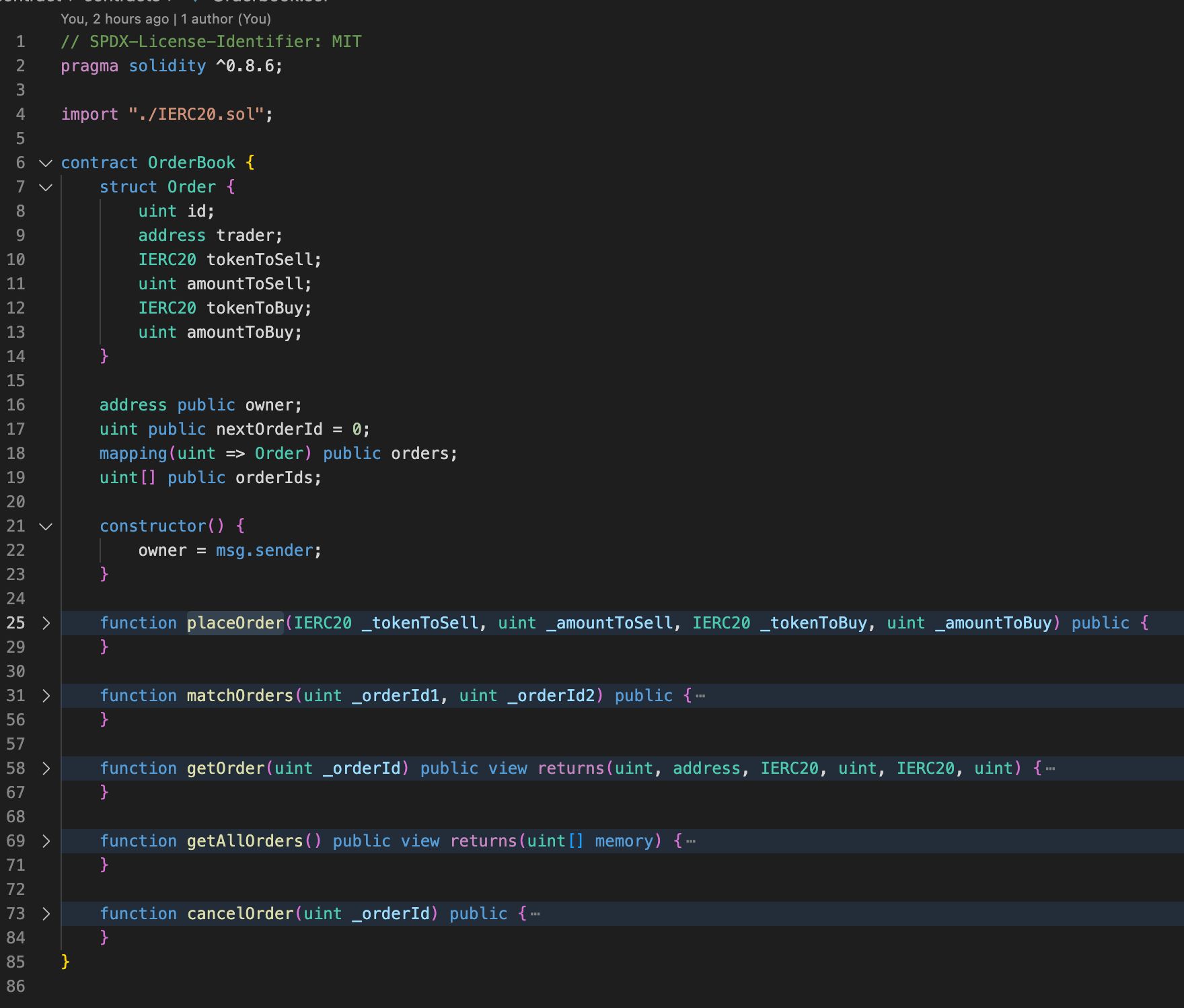The width and height of the screenshot is (1184, 1008).
Task: Click the folded ellipsis after matchOrders brace
Action: [x=700, y=696]
